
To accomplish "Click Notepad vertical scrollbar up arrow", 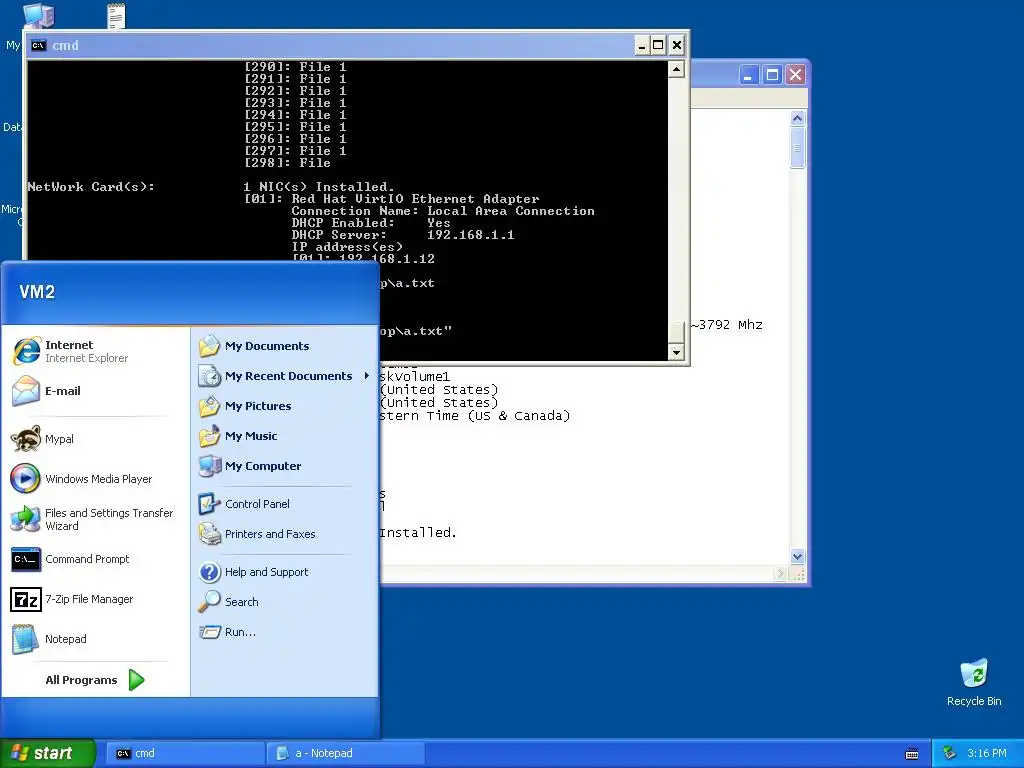I will [x=797, y=118].
